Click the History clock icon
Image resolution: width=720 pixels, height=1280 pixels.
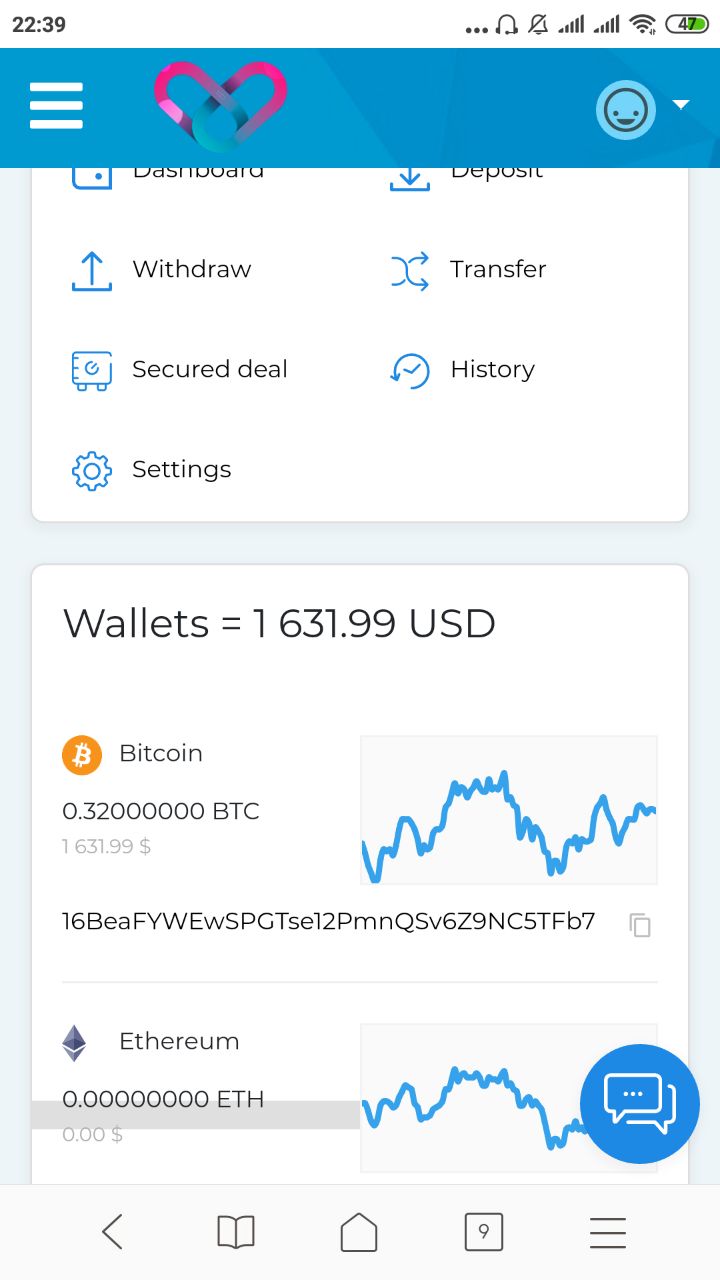[409, 370]
